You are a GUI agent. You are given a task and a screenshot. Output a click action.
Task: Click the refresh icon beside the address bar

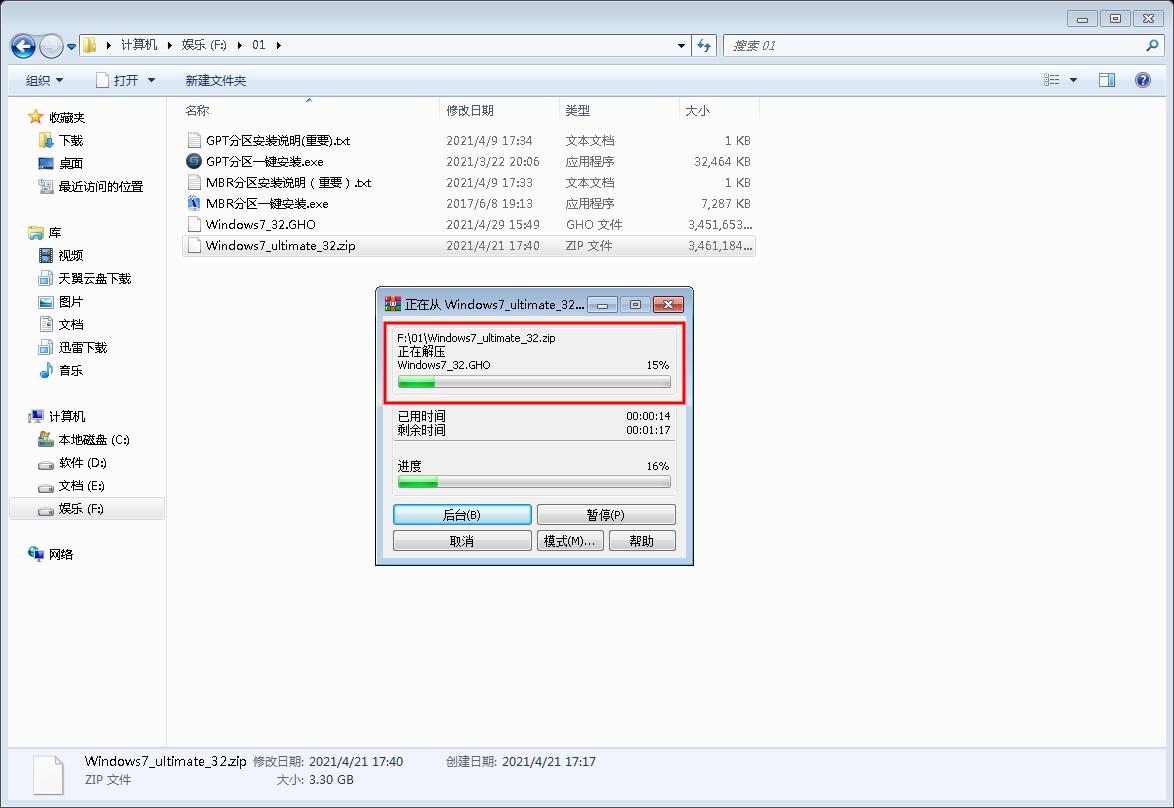pyautogui.click(x=704, y=45)
